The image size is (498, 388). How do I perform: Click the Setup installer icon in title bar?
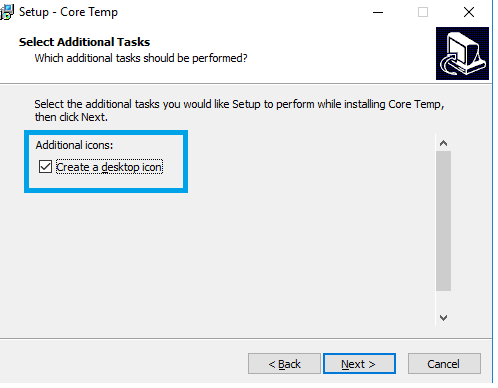click(7, 12)
